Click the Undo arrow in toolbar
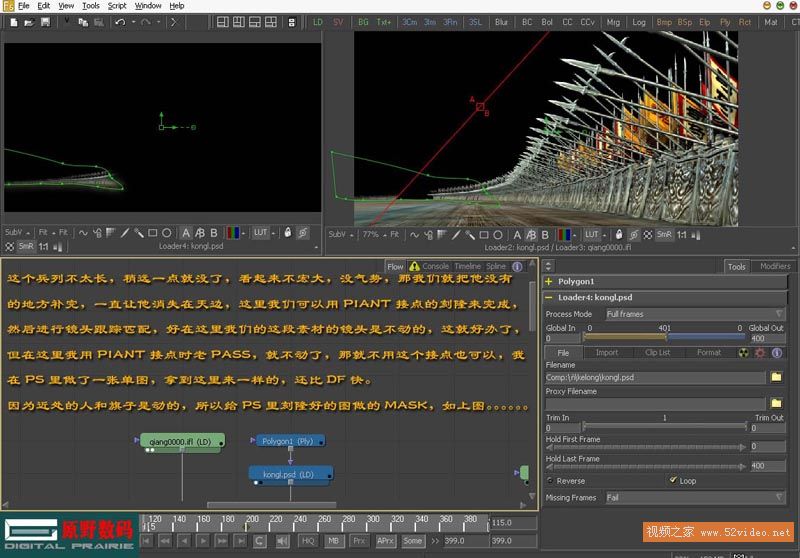The image size is (800, 558). 120,22
